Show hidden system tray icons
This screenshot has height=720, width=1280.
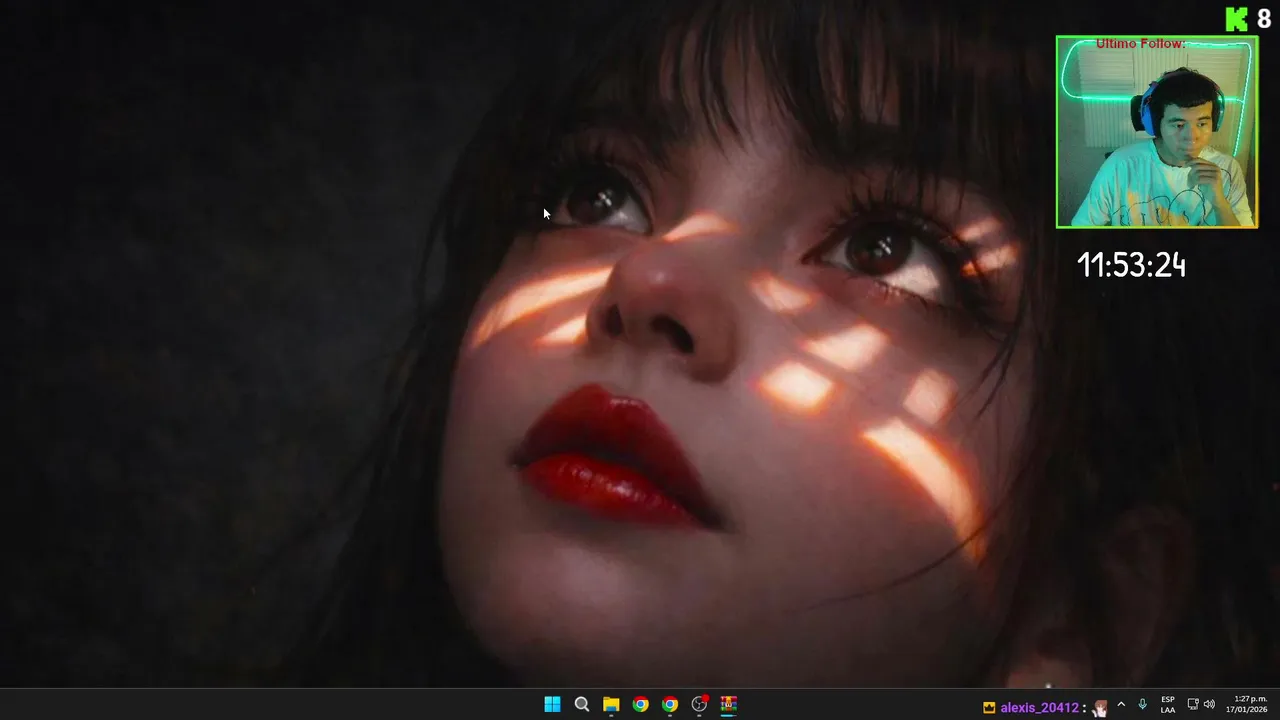[x=1121, y=704]
